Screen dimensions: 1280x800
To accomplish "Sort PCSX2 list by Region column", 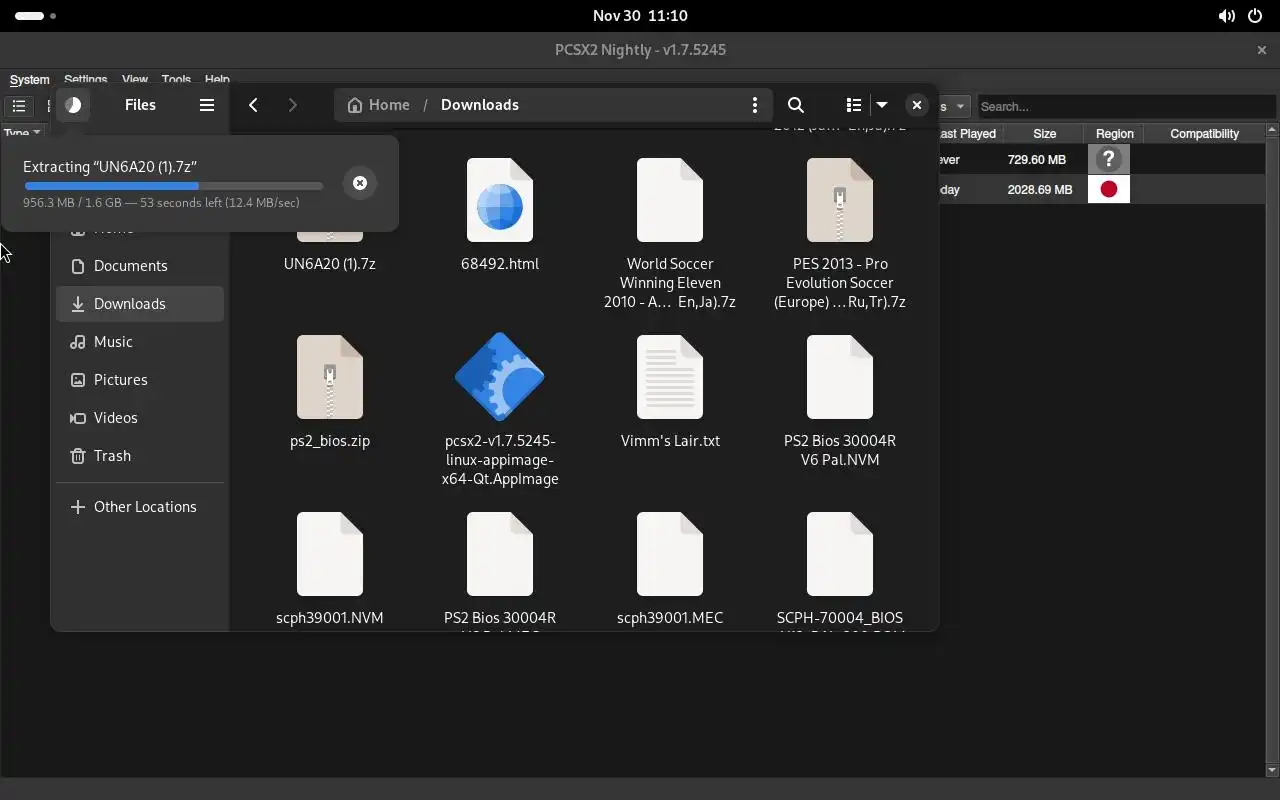I will (1114, 134).
